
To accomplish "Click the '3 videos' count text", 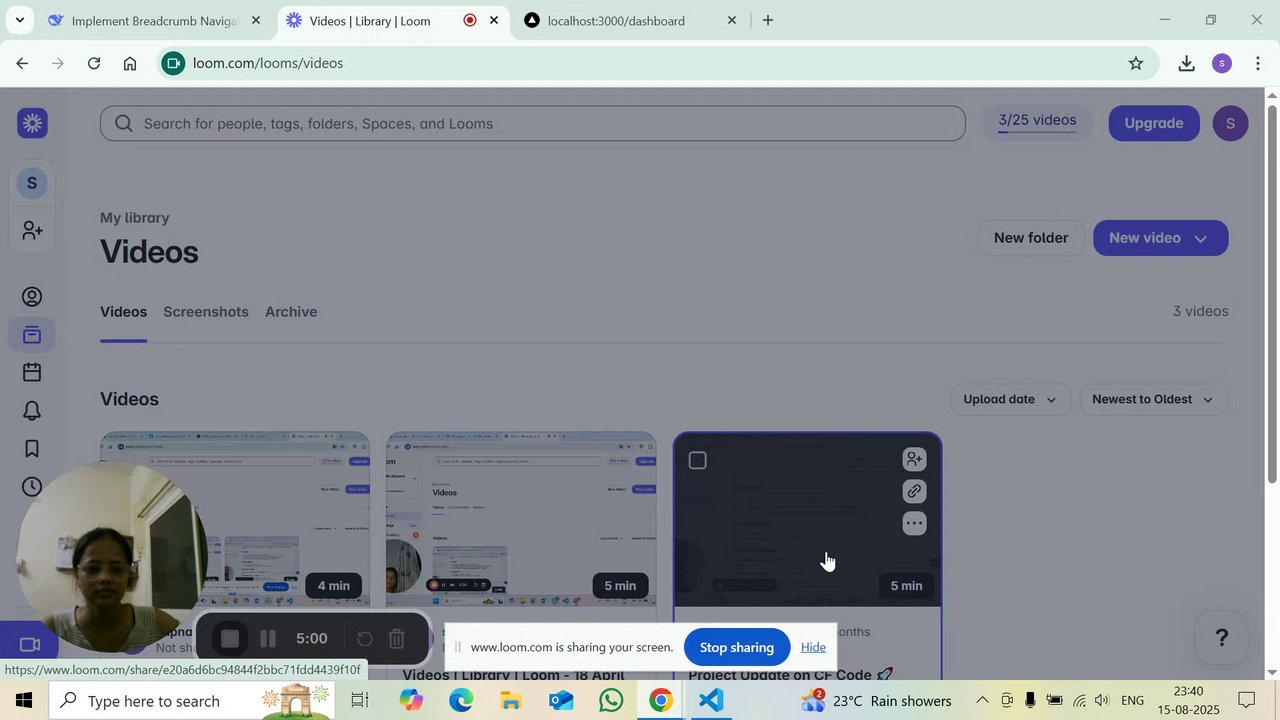I will click(x=1200, y=311).
